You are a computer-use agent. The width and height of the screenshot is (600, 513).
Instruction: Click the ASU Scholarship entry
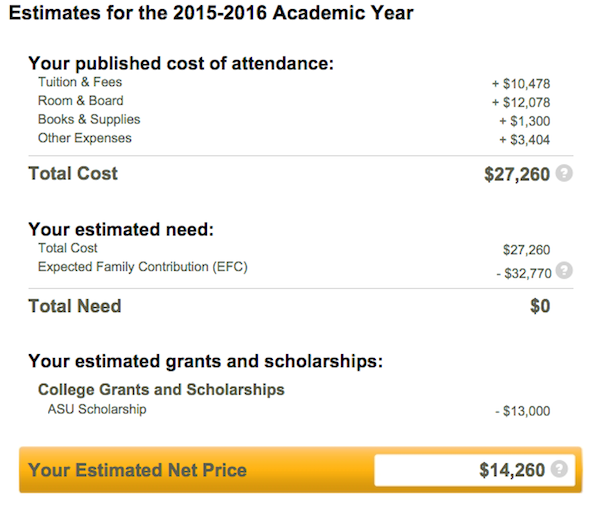[x=97, y=409]
